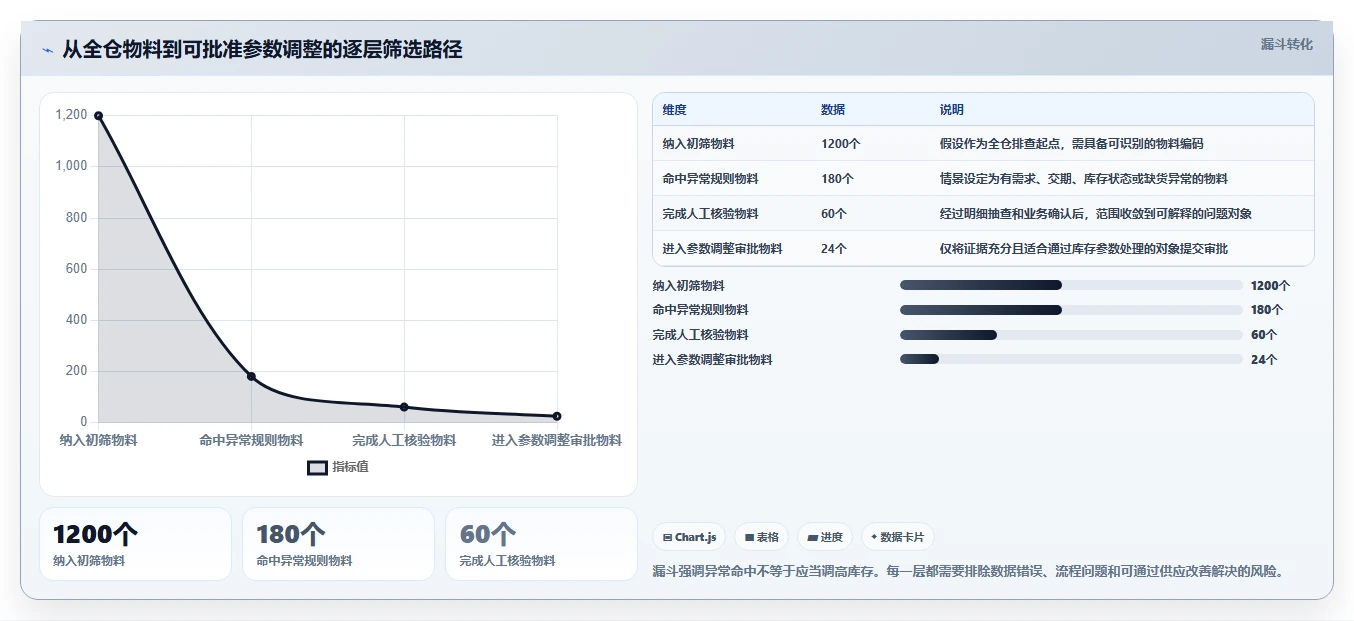Click the footer note starting 漏斗强调异常命中
Screen dimensions: 1354x621
(968, 572)
